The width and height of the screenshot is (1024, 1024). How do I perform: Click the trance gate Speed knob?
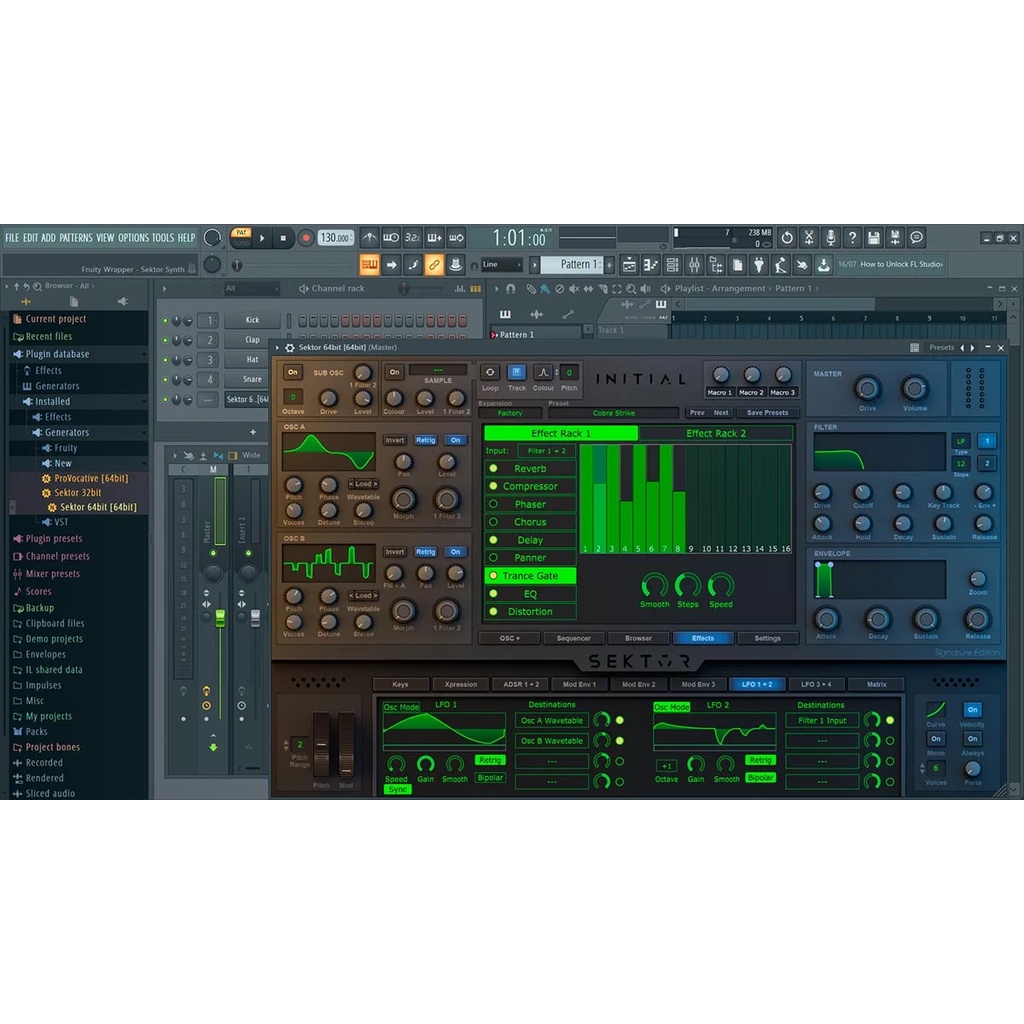tap(720, 585)
